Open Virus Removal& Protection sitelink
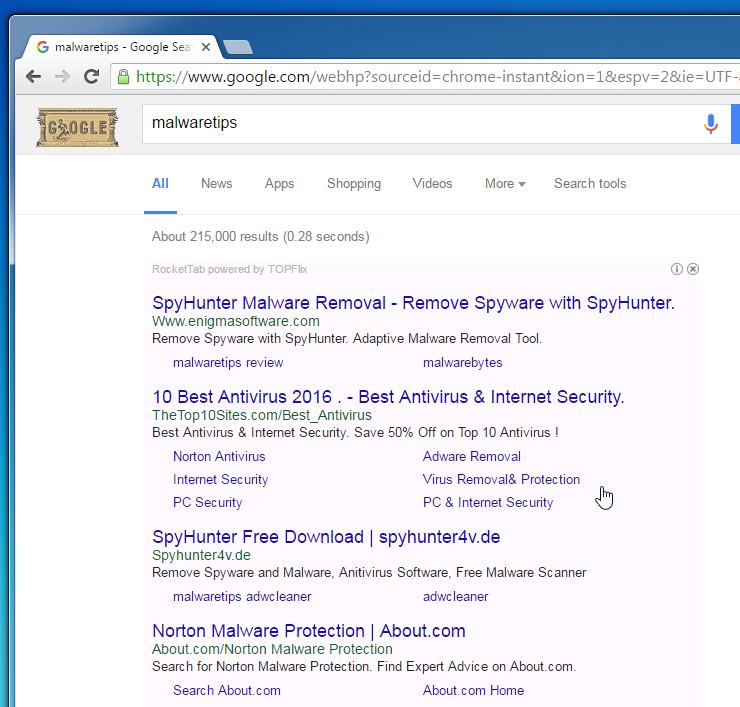The image size is (740, 707). coord(501,480)
